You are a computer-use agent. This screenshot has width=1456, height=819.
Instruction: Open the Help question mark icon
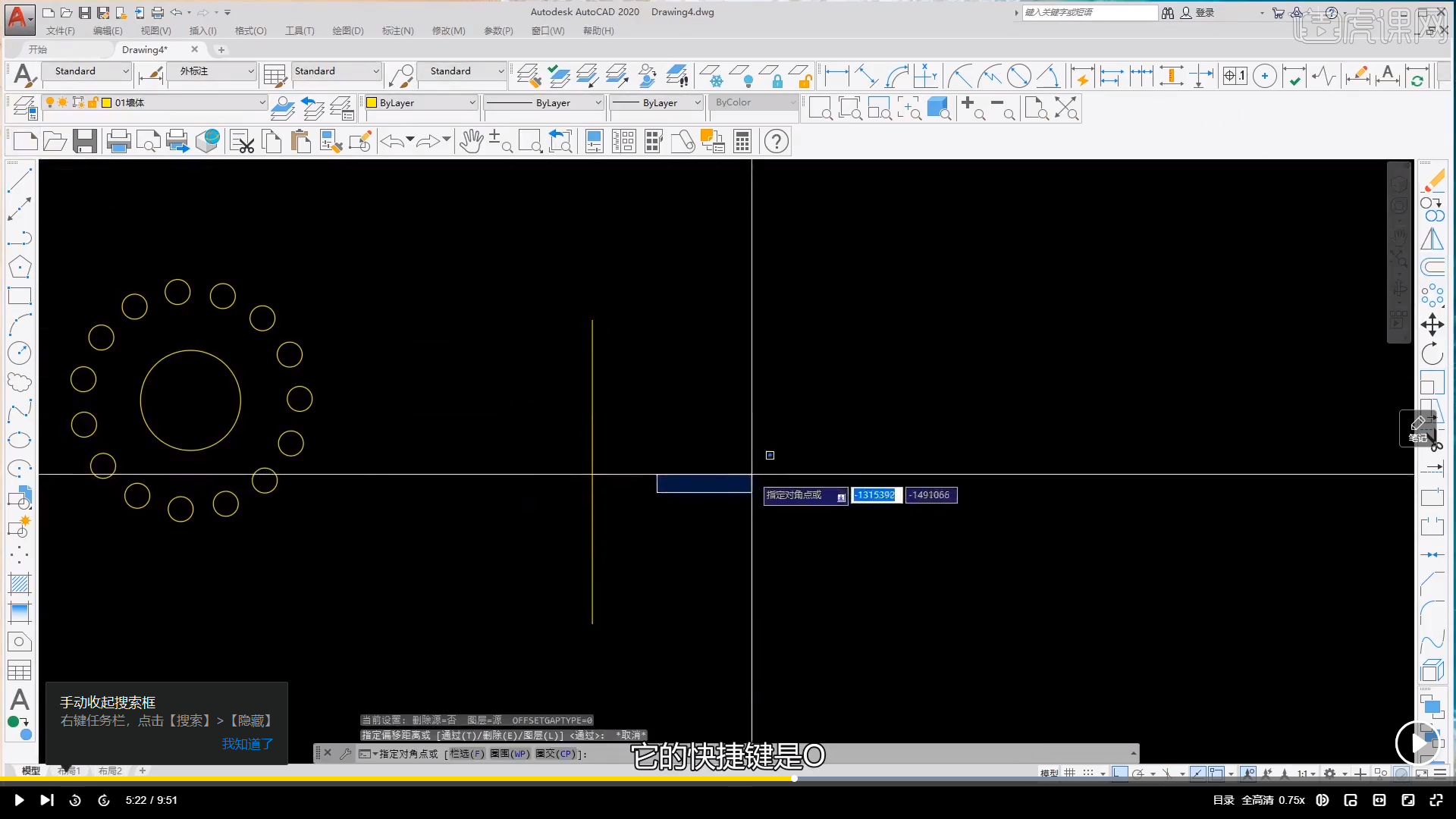click(777, 141)
